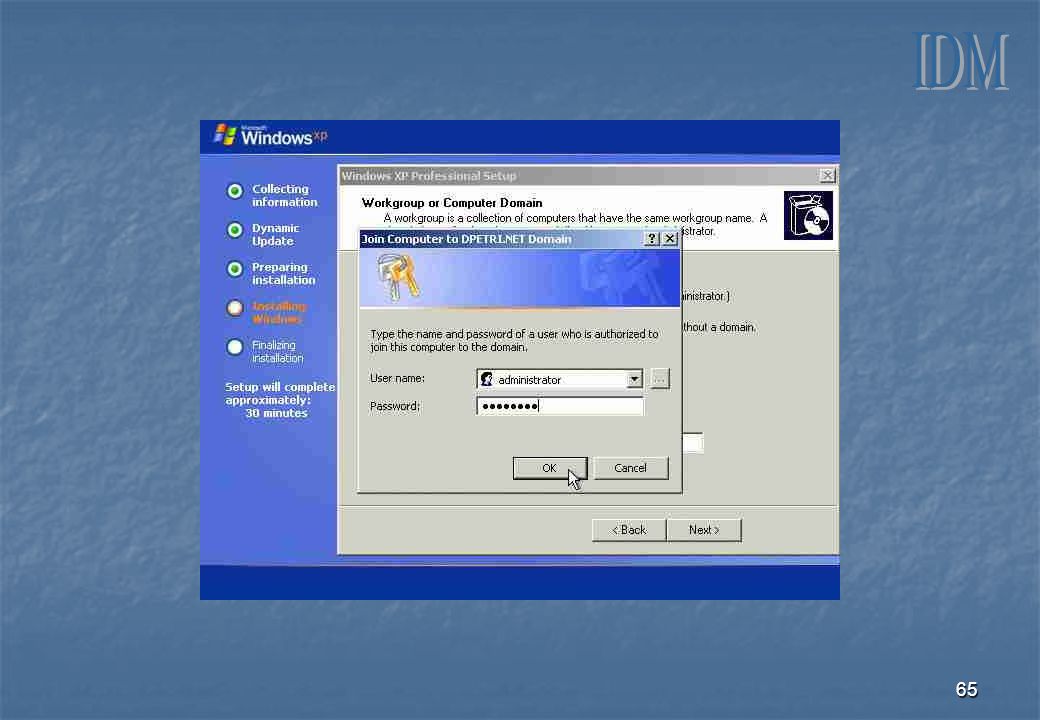
Task: Click OK in the Join Computer dialog
Action: 549,468
